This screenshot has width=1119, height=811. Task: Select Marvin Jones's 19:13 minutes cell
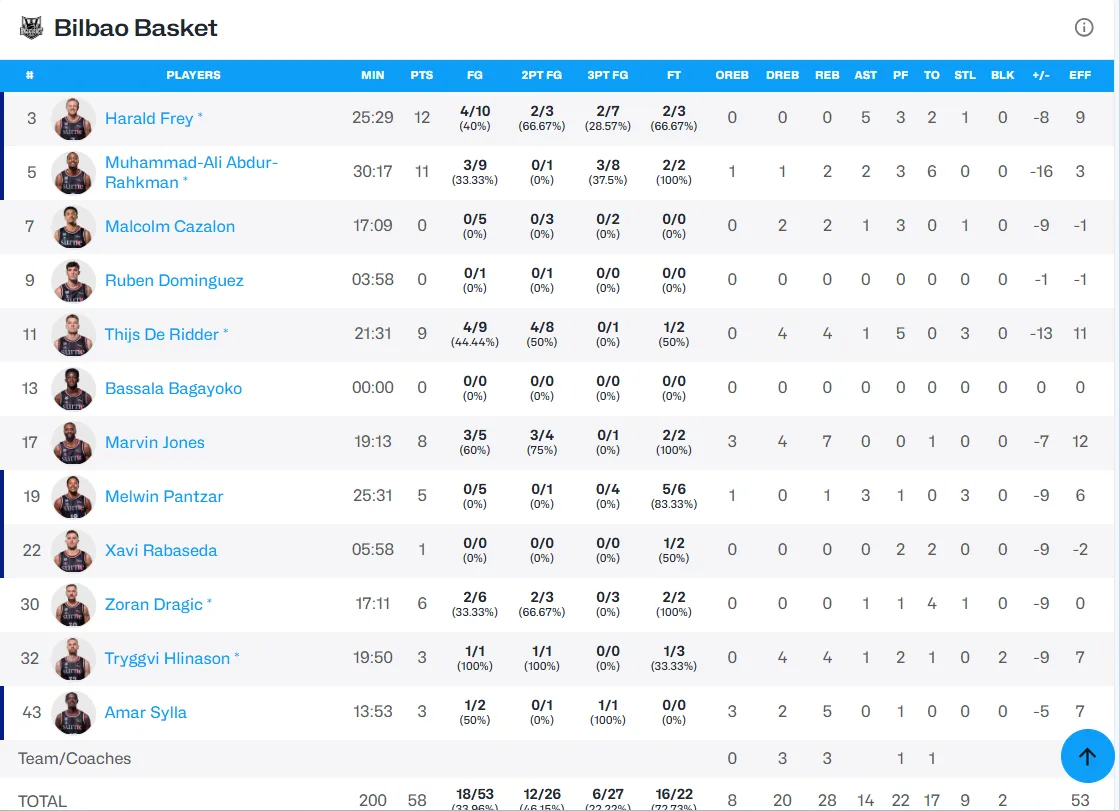(x=373, y=442)
